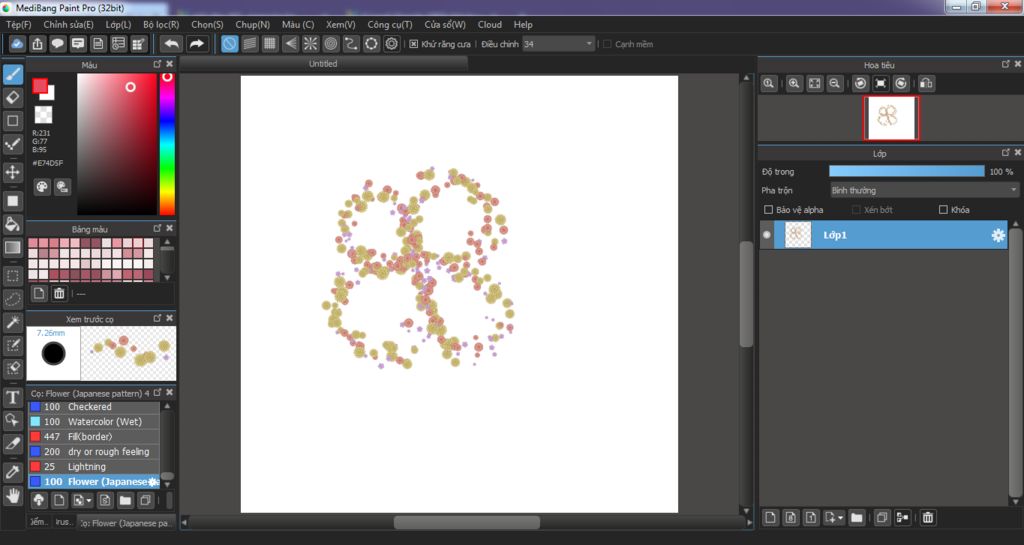Hide Lớp1 layer visibility
Viewport: 1024px width, 545px height.
click(767, 235)
